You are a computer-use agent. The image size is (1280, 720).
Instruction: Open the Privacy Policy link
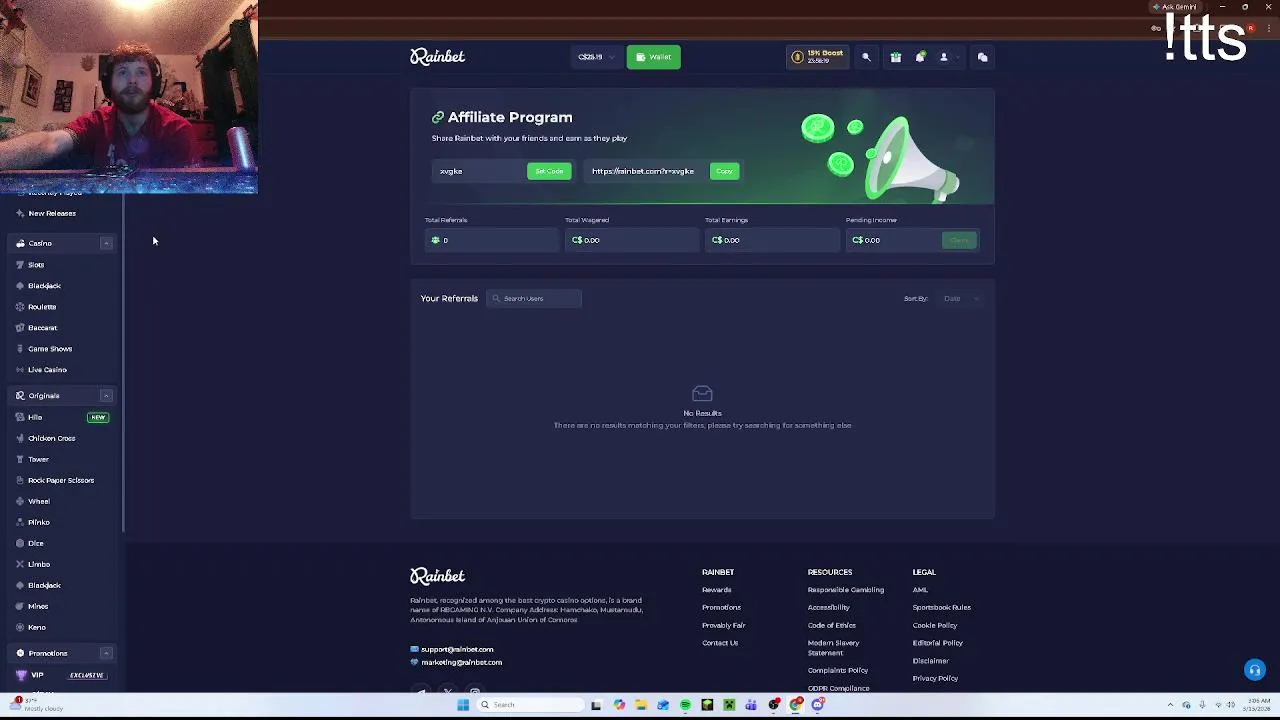[935, 678]
